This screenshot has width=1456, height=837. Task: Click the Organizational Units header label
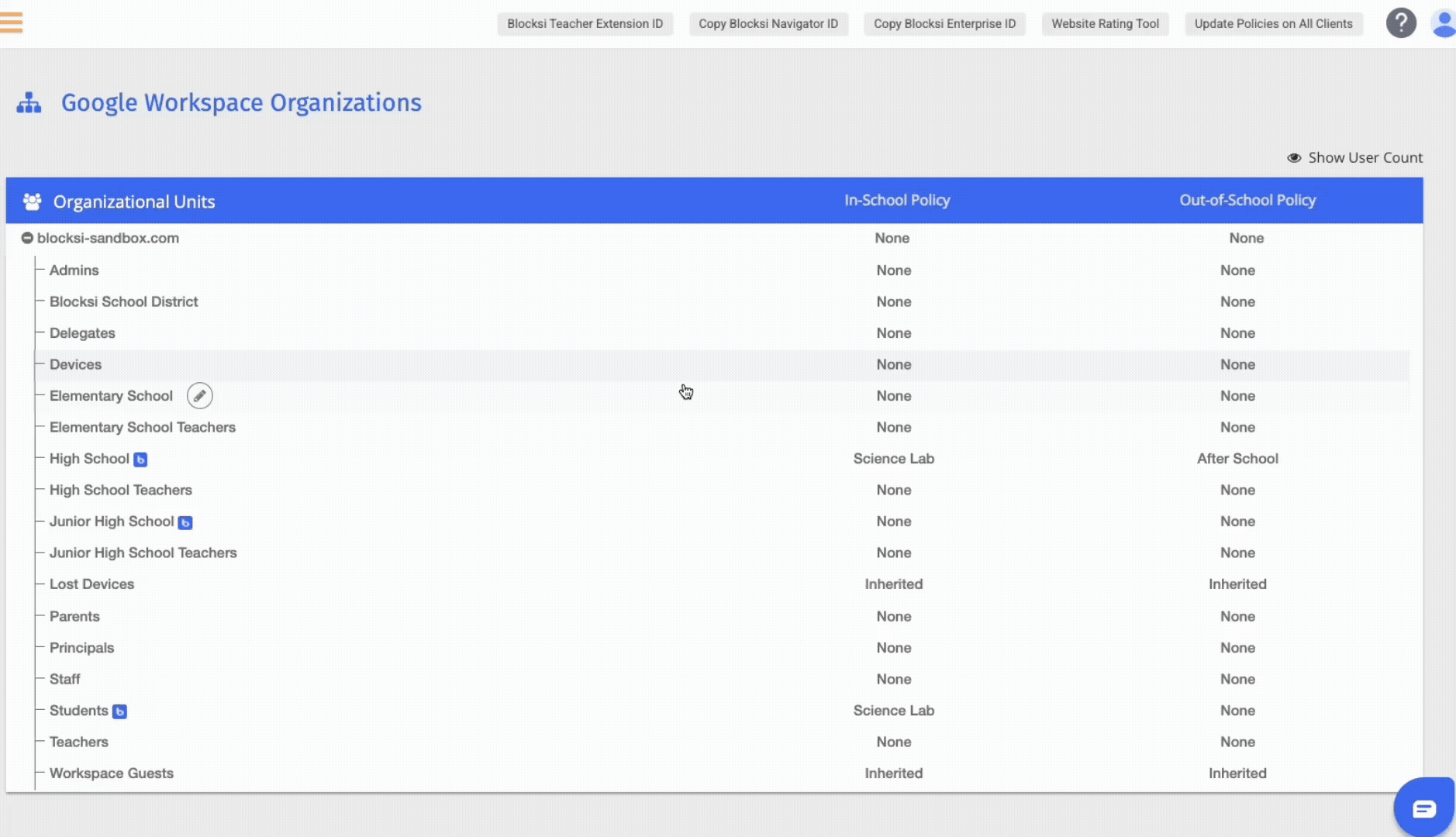134,201
